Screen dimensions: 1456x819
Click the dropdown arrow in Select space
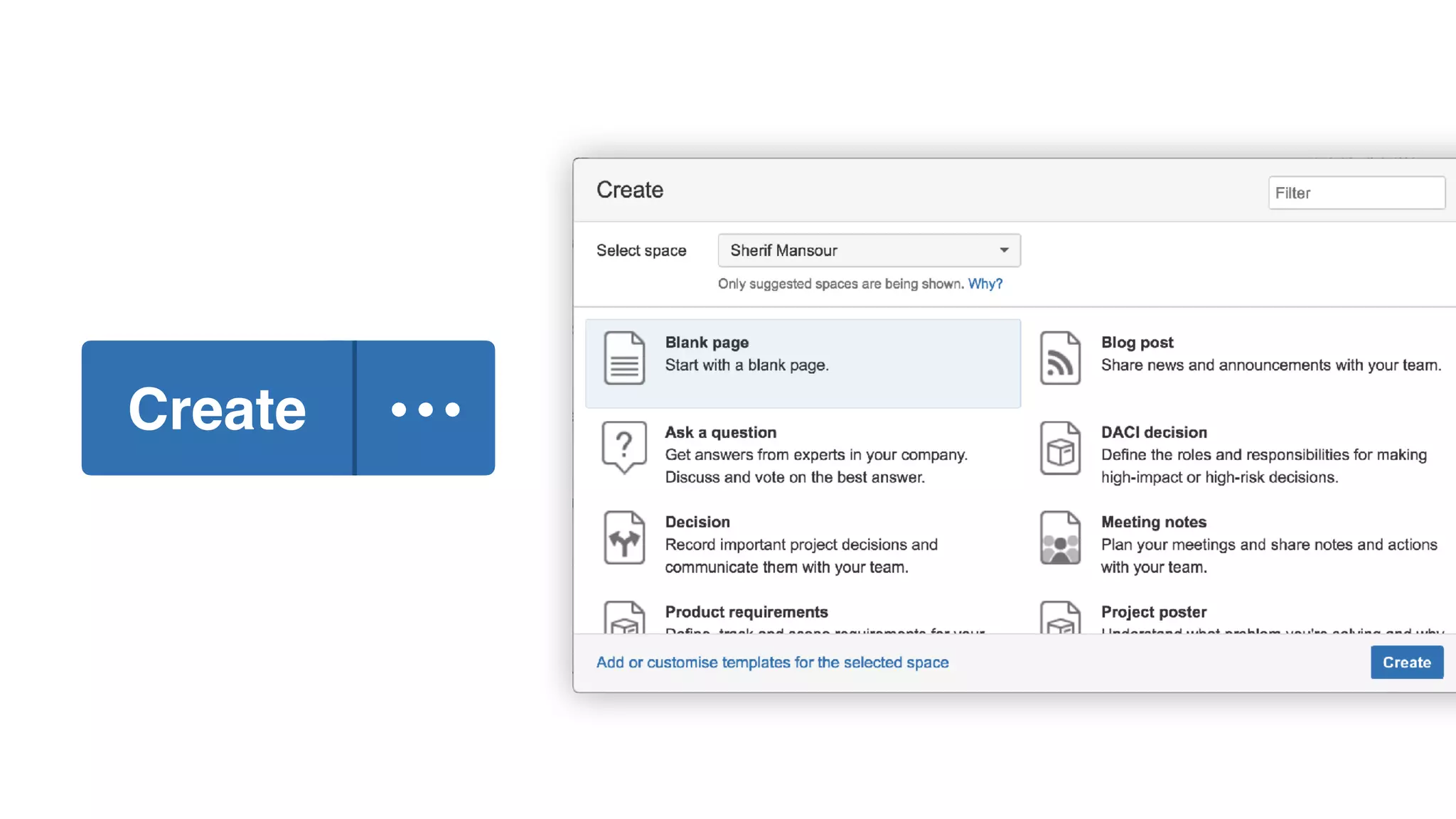tap(1004, 250)
